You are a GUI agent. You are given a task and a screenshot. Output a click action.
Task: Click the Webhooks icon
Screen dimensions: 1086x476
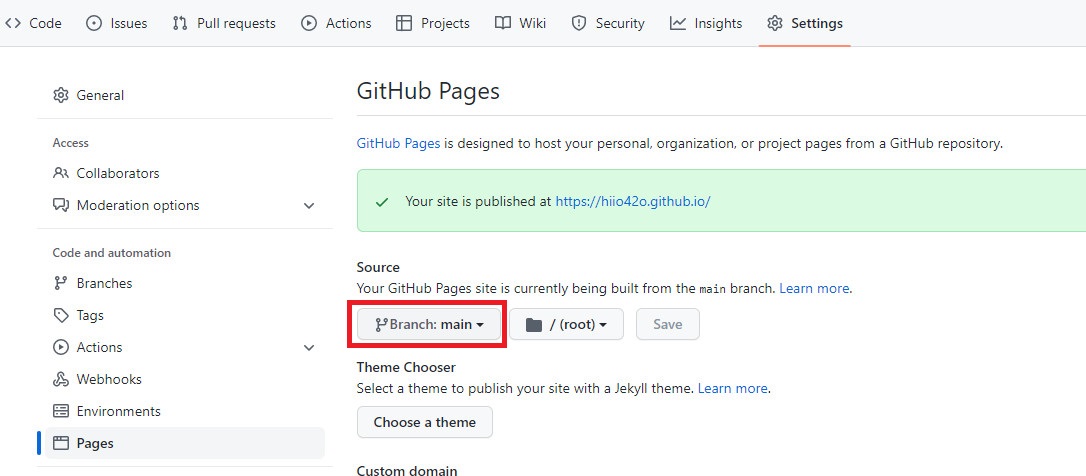point(61,379)
